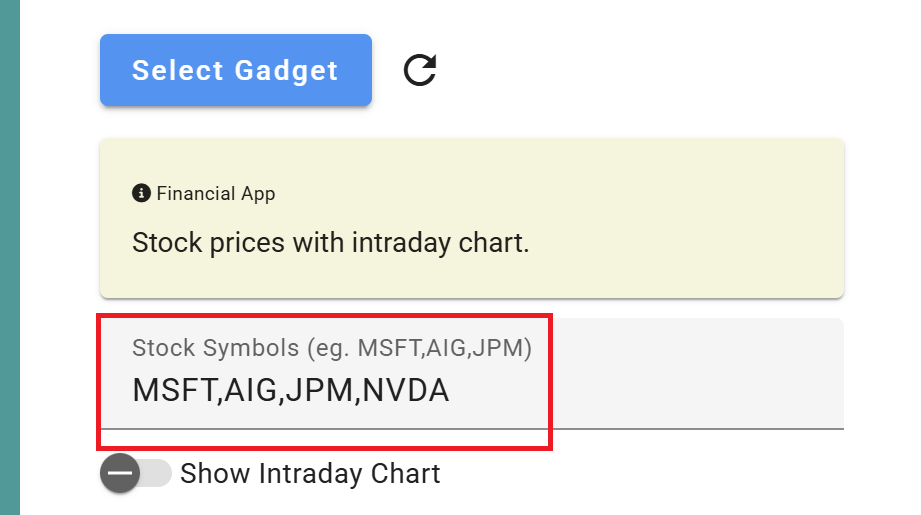
Task: Click the "Stock Symbols (eg. MSFT,AIG,JPM)" field label
Action: pyautogui.click(x=332, y=348)
